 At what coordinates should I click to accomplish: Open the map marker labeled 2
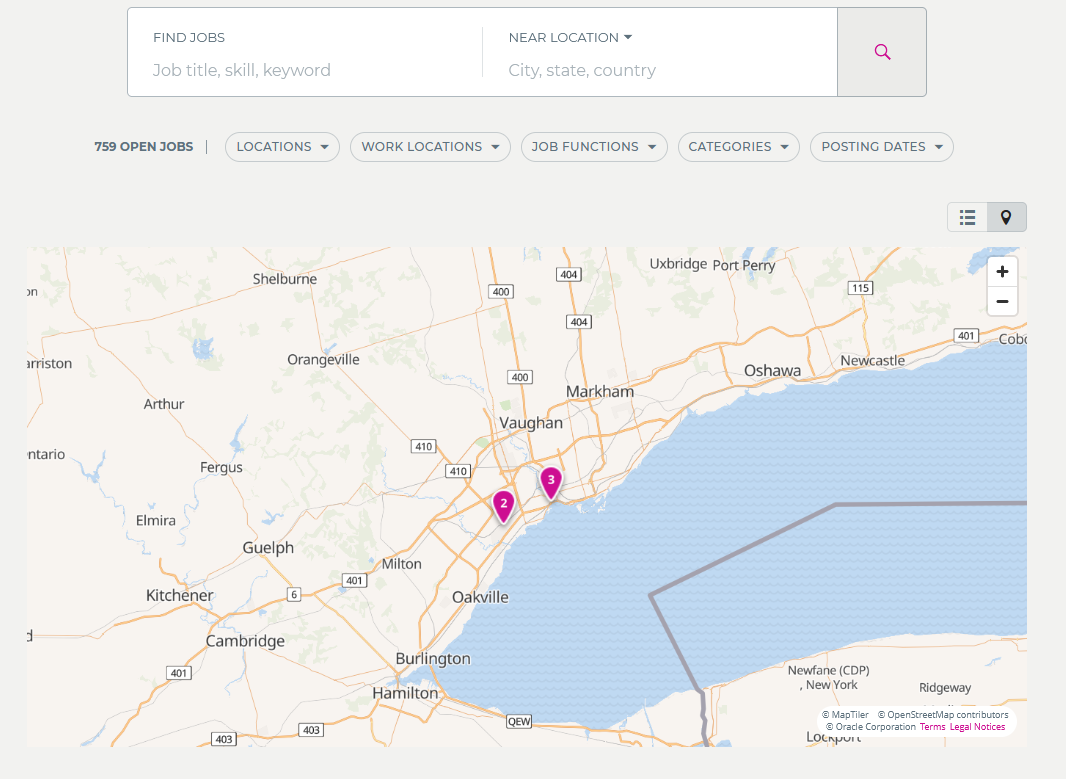coord(504,506)
